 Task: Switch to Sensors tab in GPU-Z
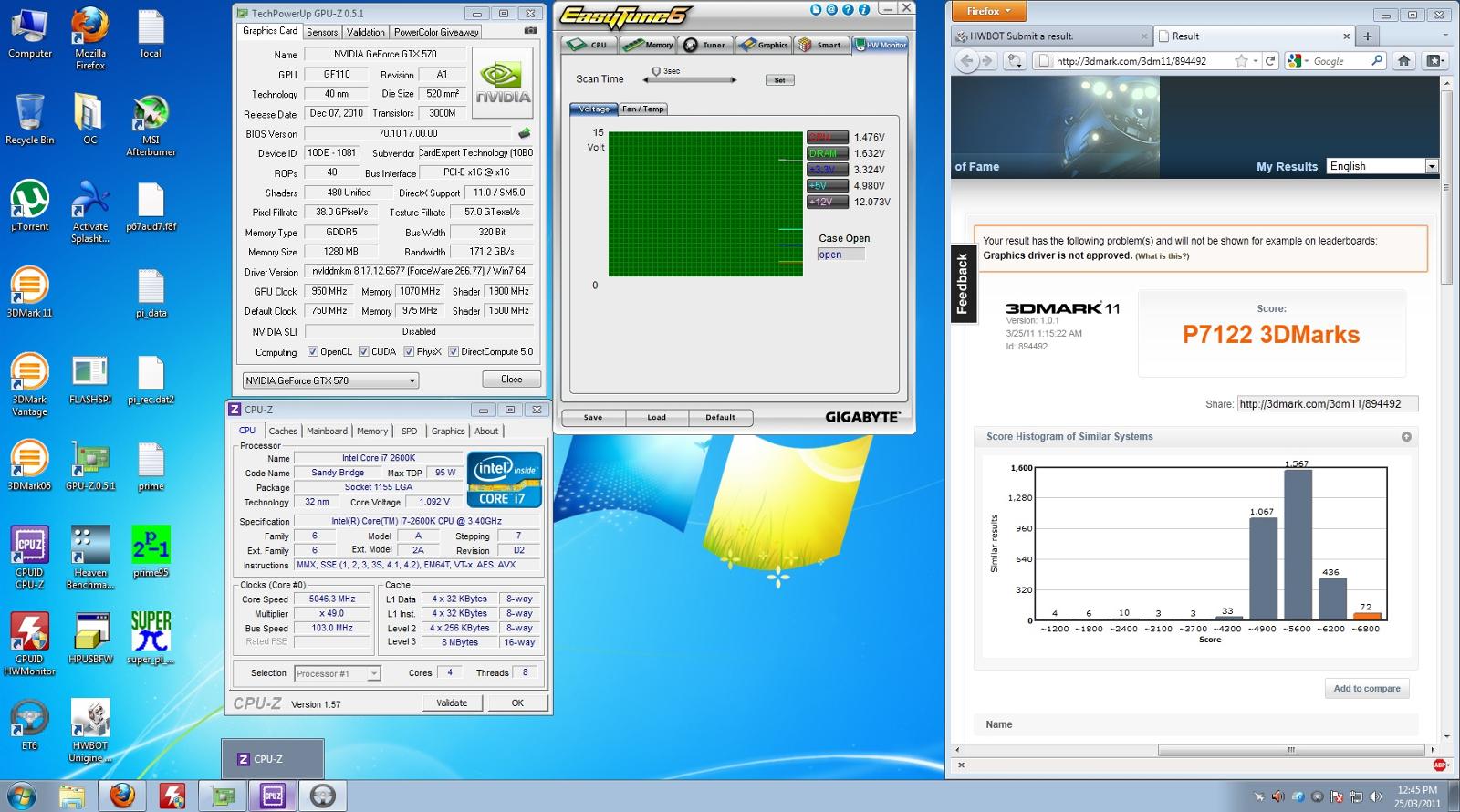[322, 32]
